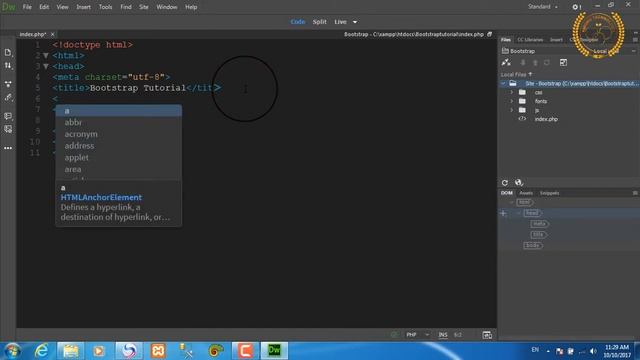Screen dimensions: 640x360
Task: Select 'address' in the autocomplete list
Action: [118, 146]
